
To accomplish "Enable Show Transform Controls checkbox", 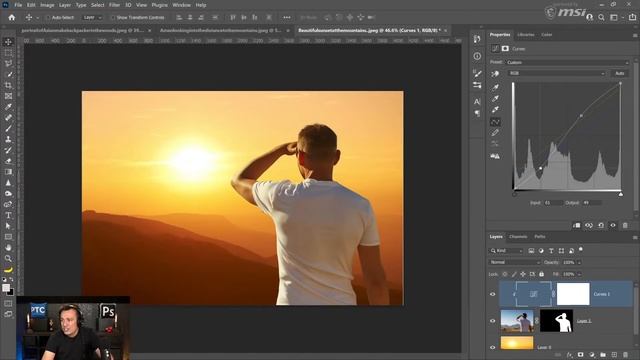I will click(x=113, y=18).
